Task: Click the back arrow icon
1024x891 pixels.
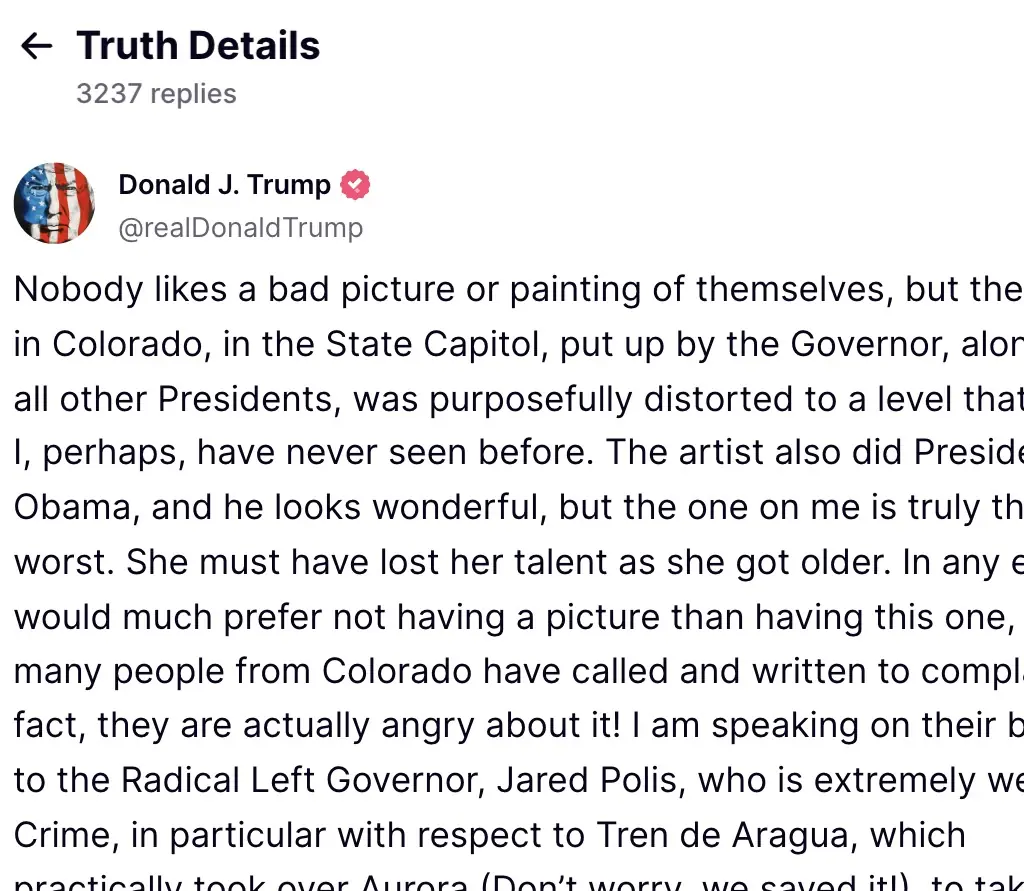Action: click(37, 46)
